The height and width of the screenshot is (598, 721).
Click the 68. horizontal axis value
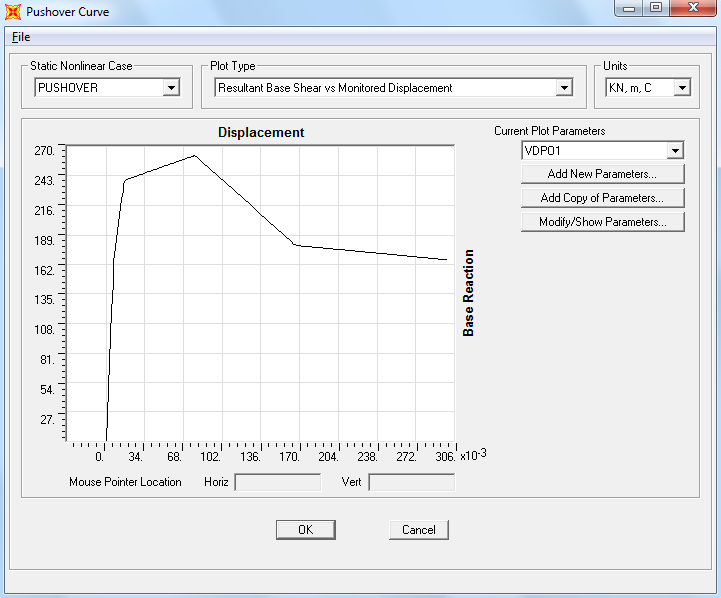point(174,457)
